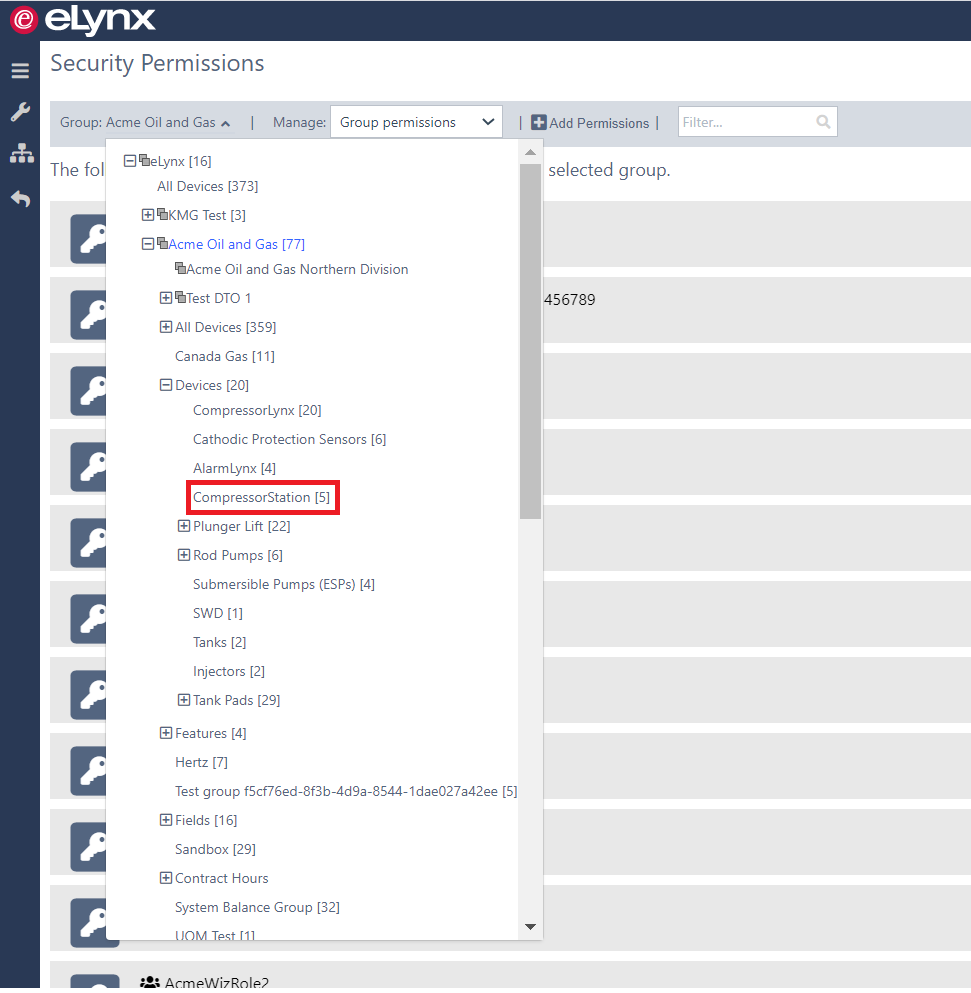
Task: Select Submersible Pumps (ESPs) [4]
Action: pyautogui.click(x=284, y=584)
